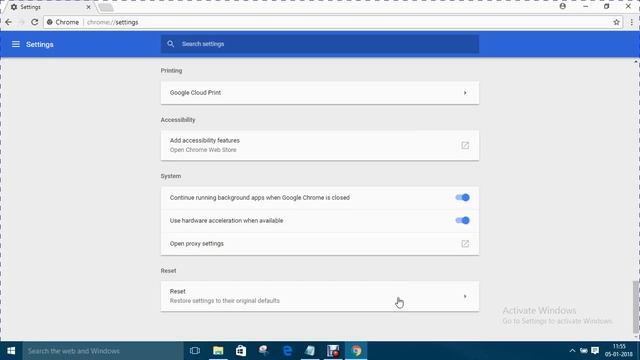Open the Windows Store taskbar icon
Image resolution: width=640 pixels, height=360 pixels.
click(x=241, y=351)
